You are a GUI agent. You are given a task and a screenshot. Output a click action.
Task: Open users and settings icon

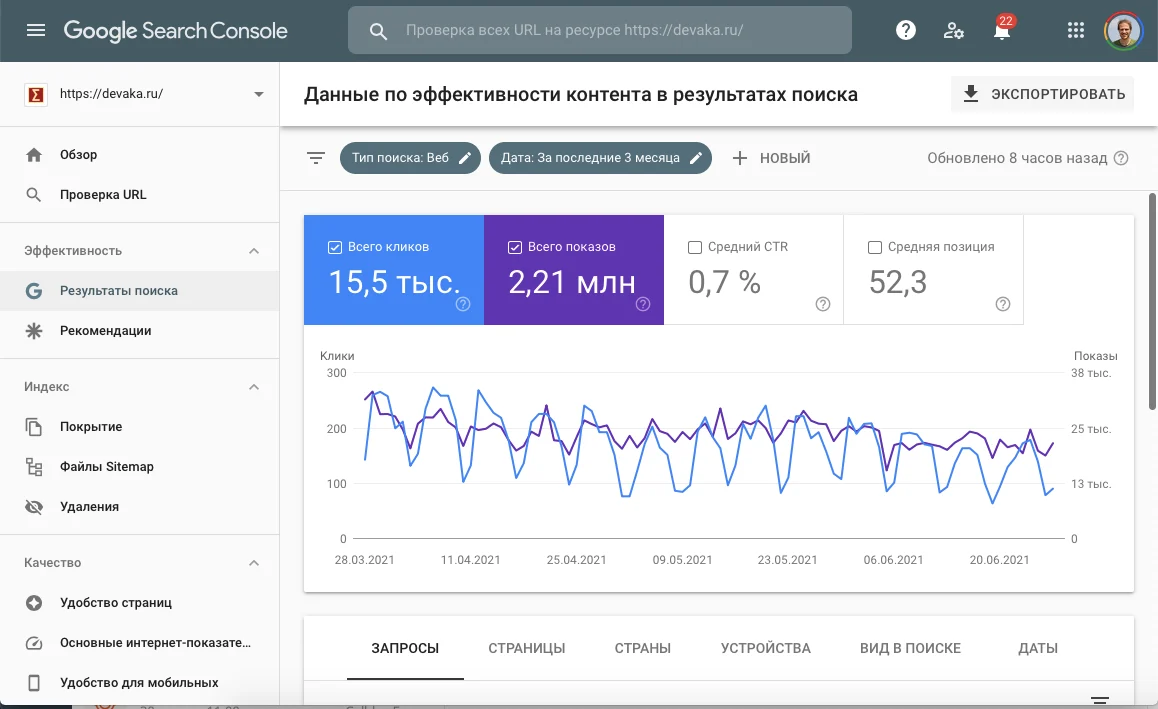tap(953, 30)
